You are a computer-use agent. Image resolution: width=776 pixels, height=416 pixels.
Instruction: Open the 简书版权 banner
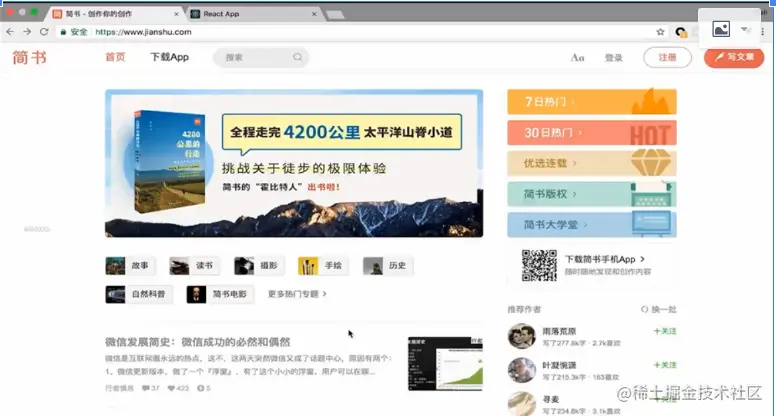point(592,194)
